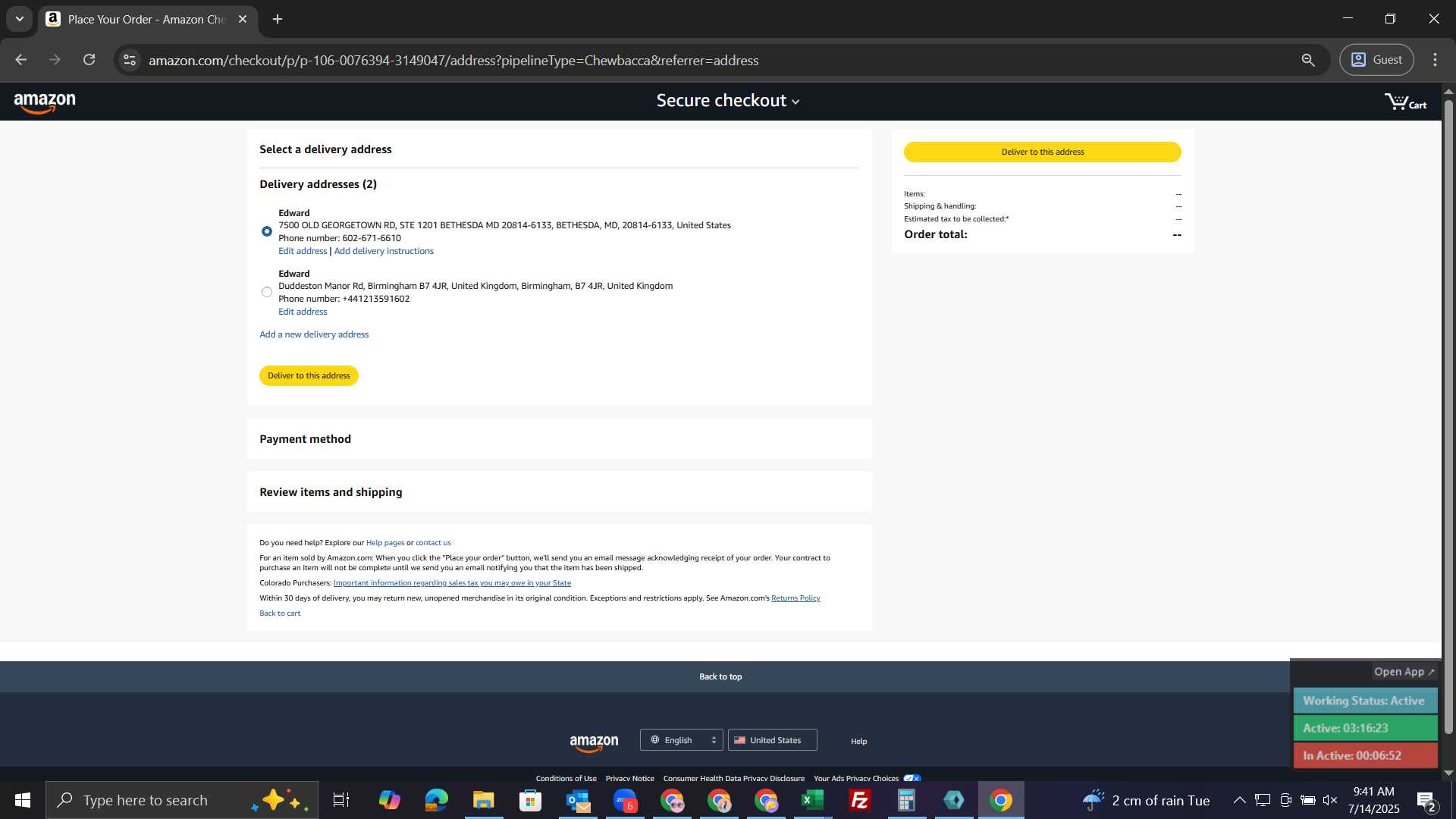Open the Windows Start menu

click(x=22, y=800)
